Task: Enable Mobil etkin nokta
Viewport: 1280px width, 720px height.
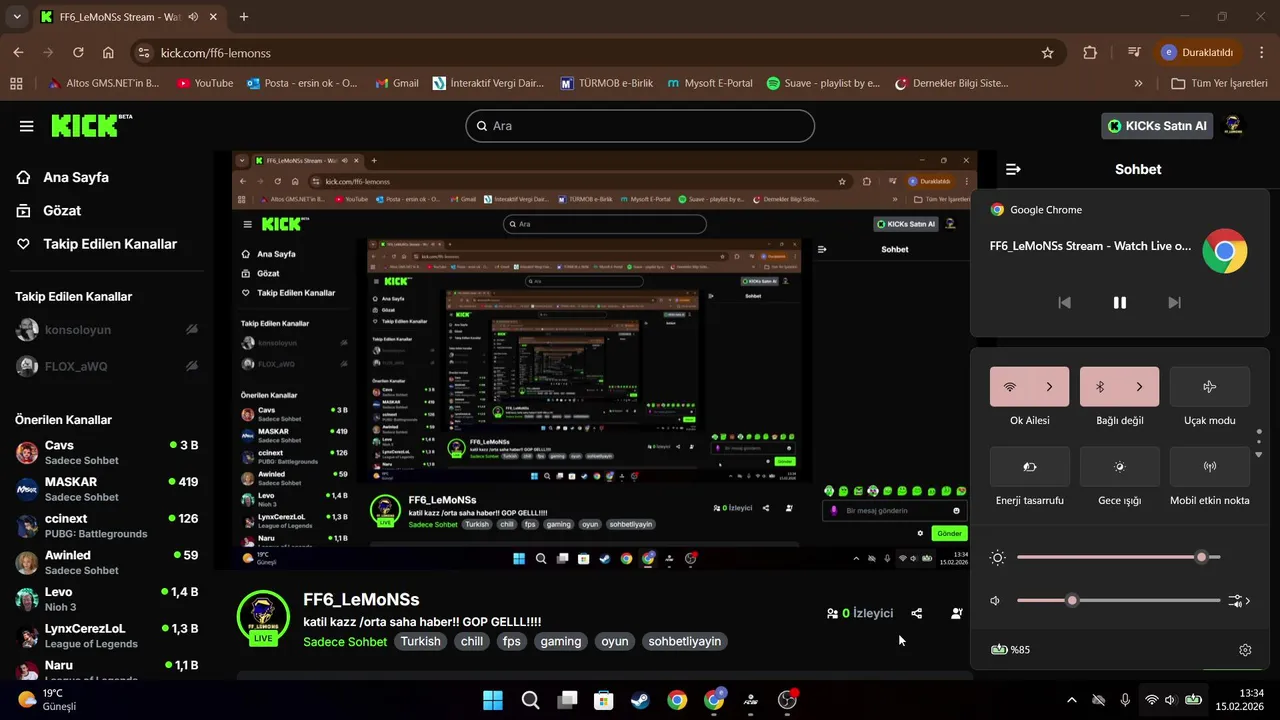Action: pyautogui.click(x=1210, y=467)
